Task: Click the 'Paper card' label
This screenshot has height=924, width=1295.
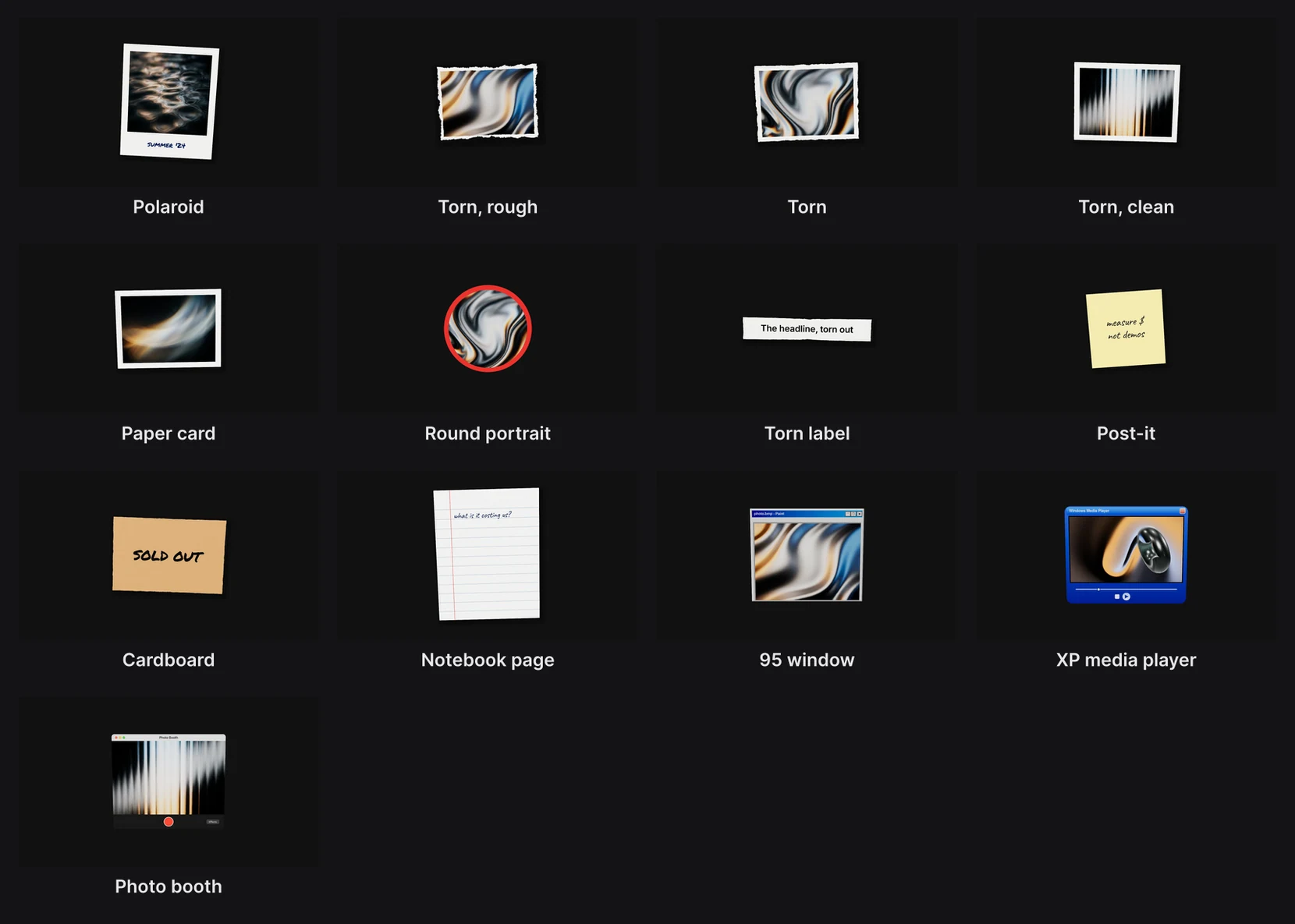Action: pyautogui.click(x=169, y=434)
